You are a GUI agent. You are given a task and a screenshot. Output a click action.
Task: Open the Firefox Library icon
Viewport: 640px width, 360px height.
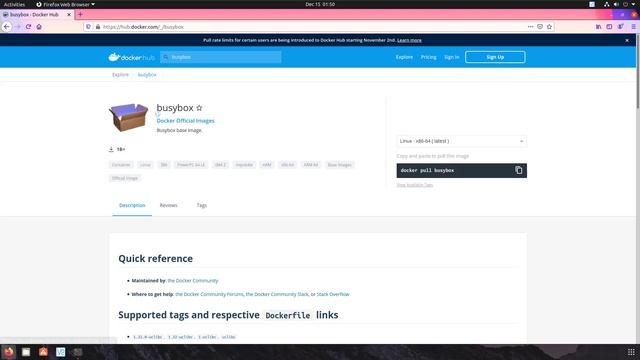pyautogui.click(x=598, y=27)
